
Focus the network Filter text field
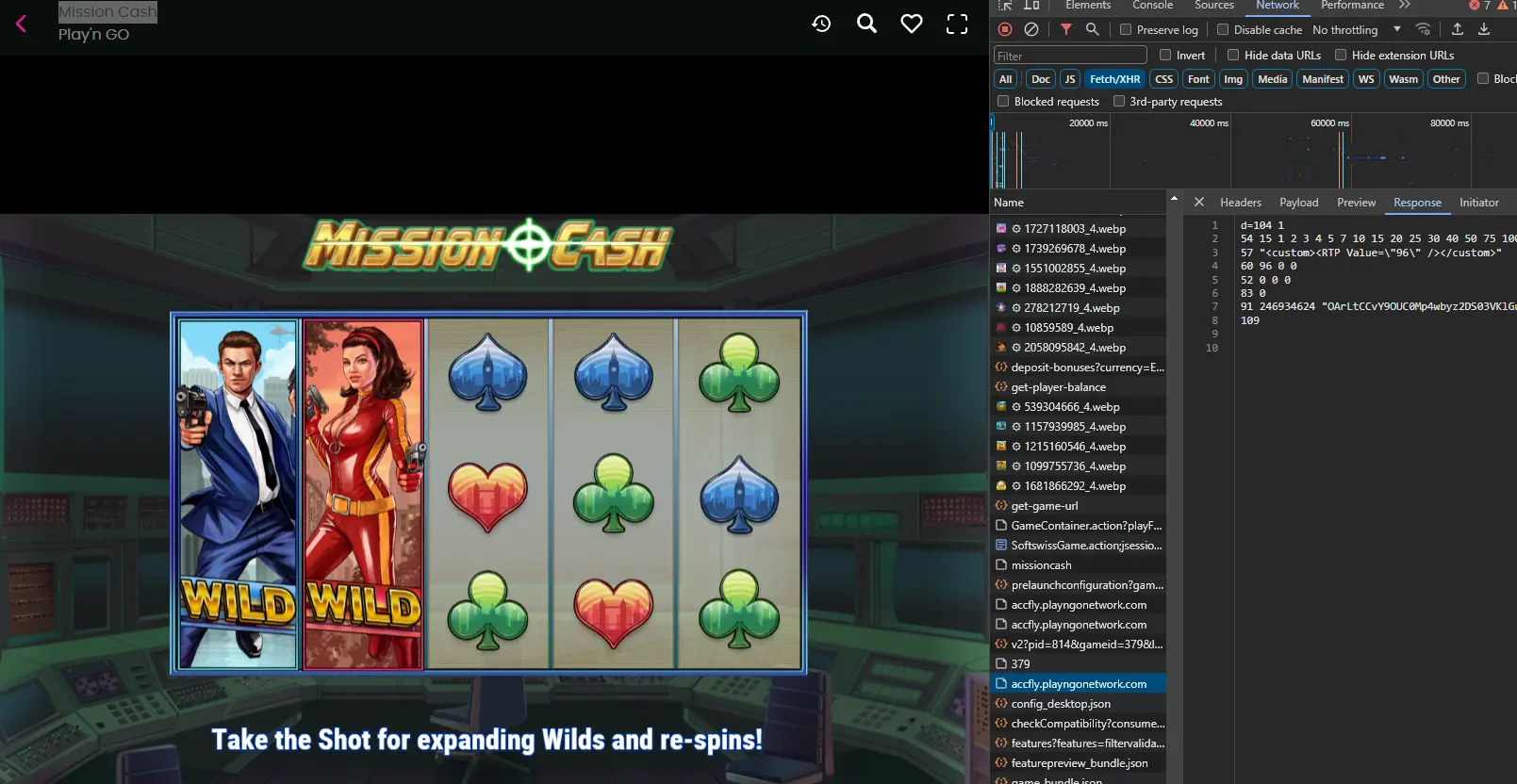1070,56
